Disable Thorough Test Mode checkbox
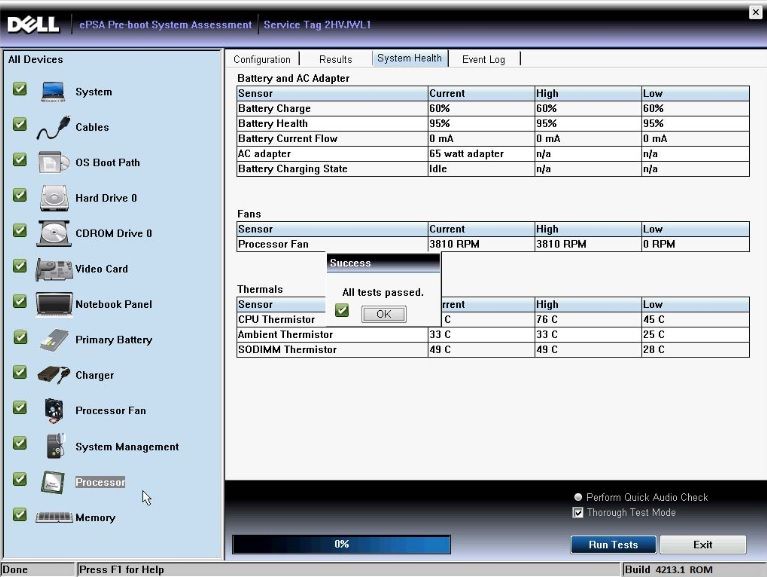The height and width of the screenshot is (577, 767). click(x=578, y=512)
